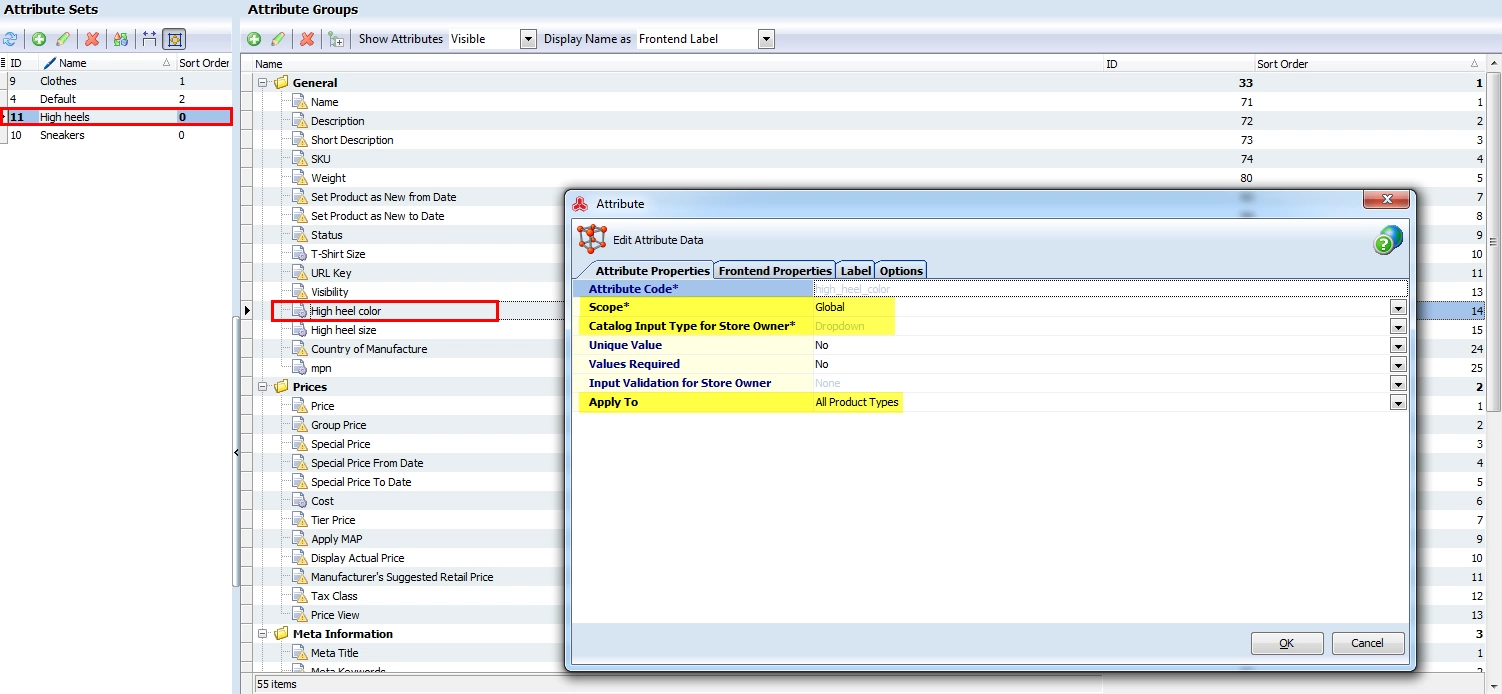
Task: Toggle the highlighted frame button in Attribute Sets toolbar
Action: click(175, 39)
